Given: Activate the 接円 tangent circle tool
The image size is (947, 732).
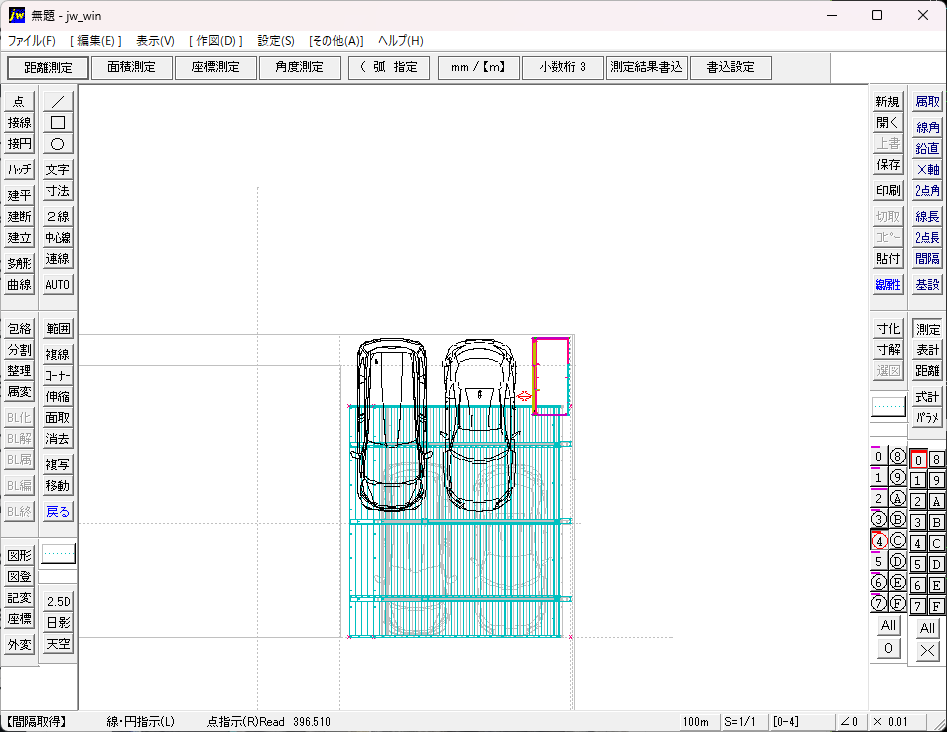Looking at the screenshot, I should click(x=19, y=144).
